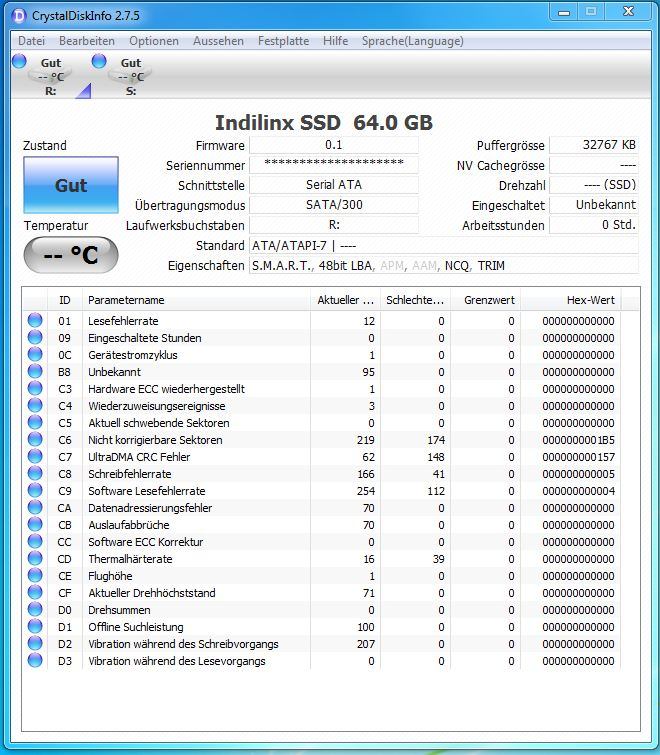Click the blue status orb for drive S:
This screenshot has width=660, height=755.
click(99, 61)
